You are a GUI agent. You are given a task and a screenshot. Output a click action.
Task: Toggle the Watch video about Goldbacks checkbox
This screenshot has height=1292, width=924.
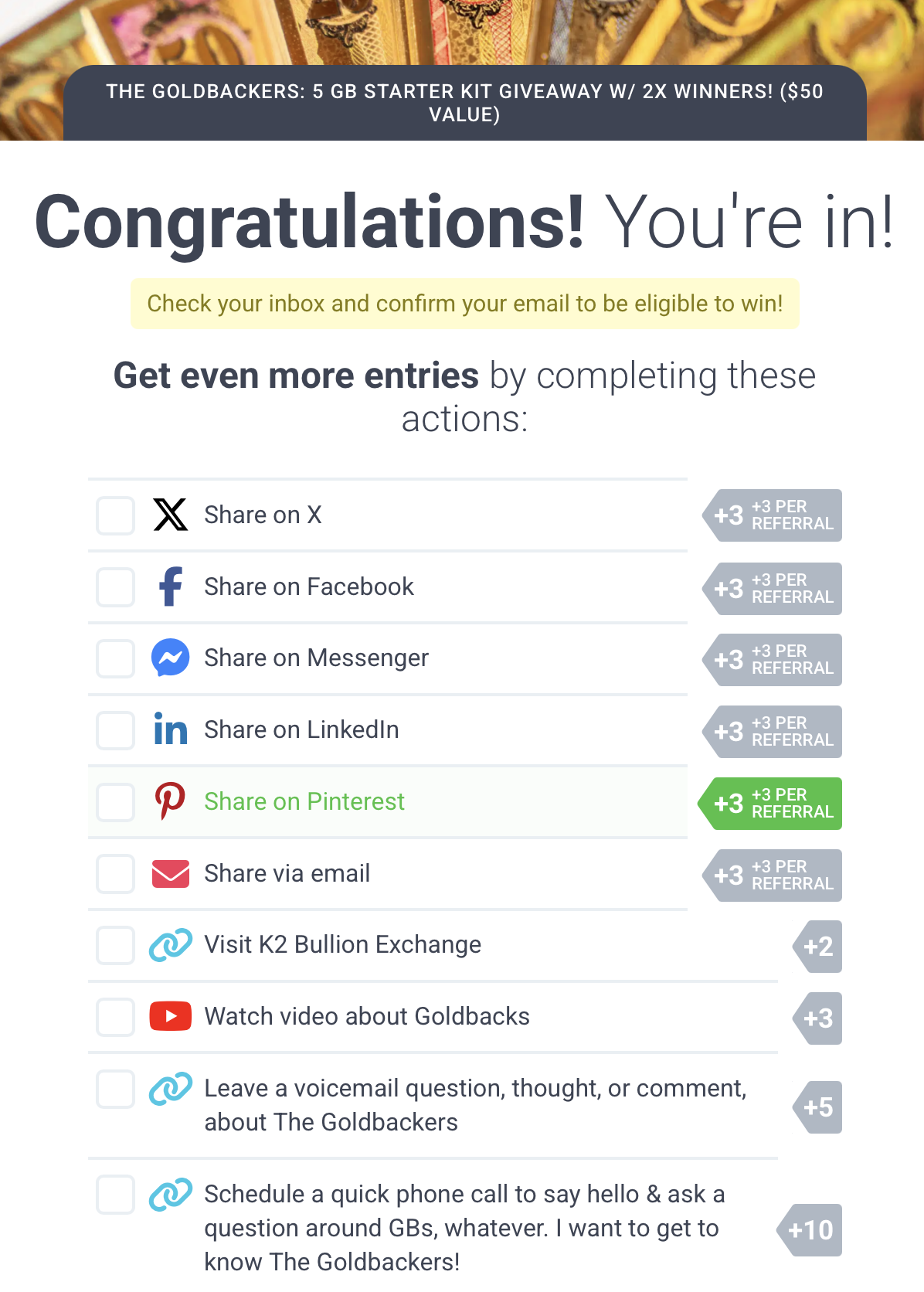click(x=116, y=1017)
